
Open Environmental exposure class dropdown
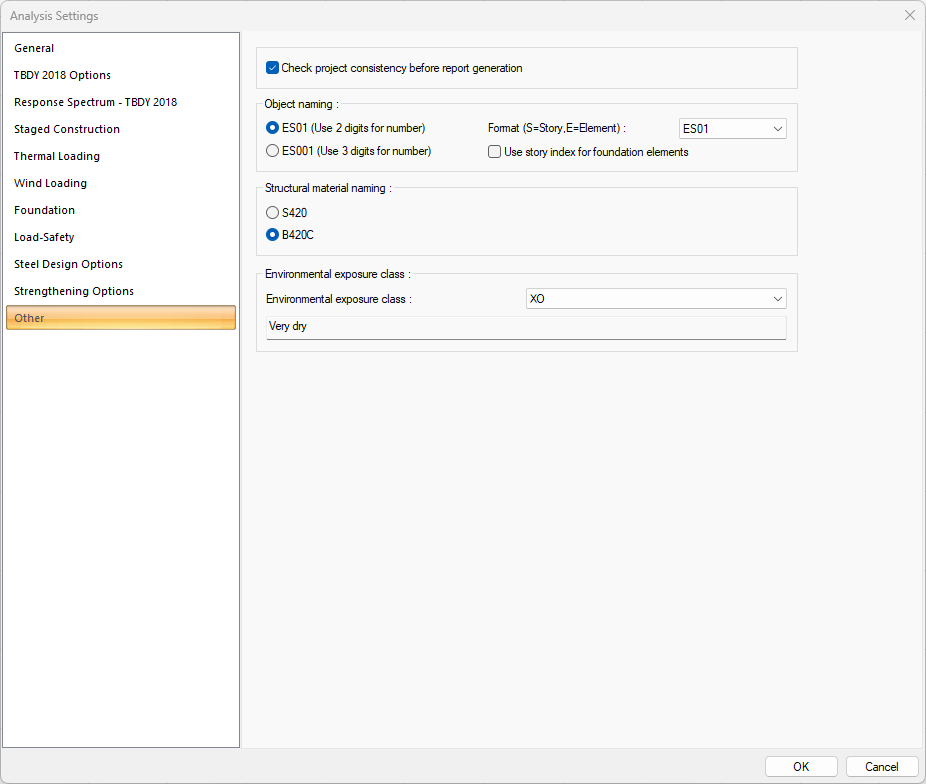(656, 298)
